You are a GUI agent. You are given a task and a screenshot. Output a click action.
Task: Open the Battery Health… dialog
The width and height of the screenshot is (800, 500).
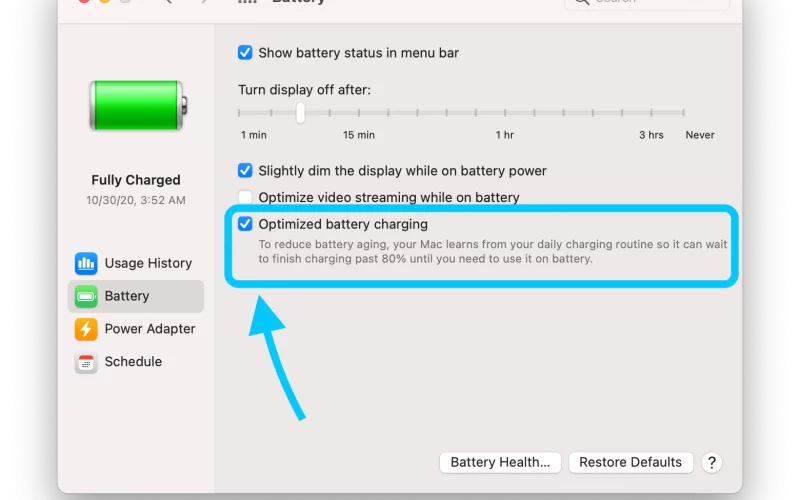click(x=500, y=462)
